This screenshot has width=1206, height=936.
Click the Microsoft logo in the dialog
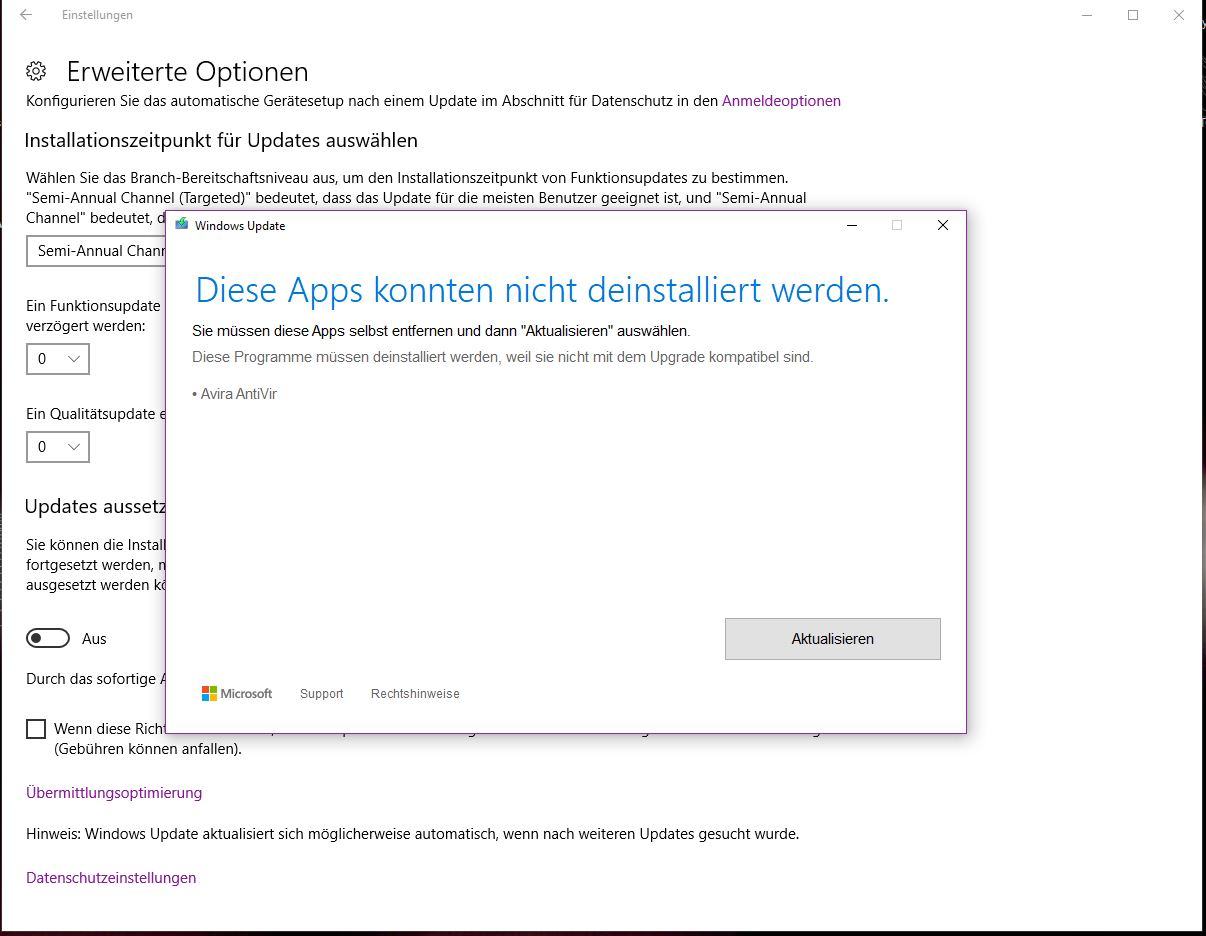click(237, 693)
